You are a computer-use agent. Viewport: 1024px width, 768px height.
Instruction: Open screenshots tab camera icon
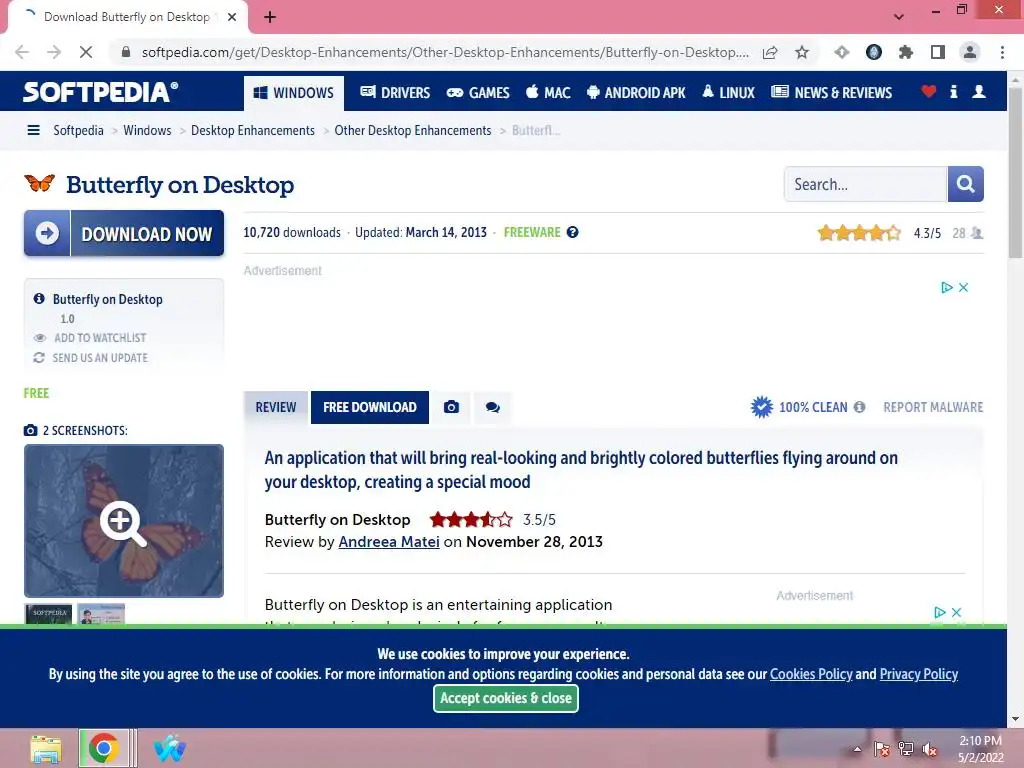tap(451, 408)
